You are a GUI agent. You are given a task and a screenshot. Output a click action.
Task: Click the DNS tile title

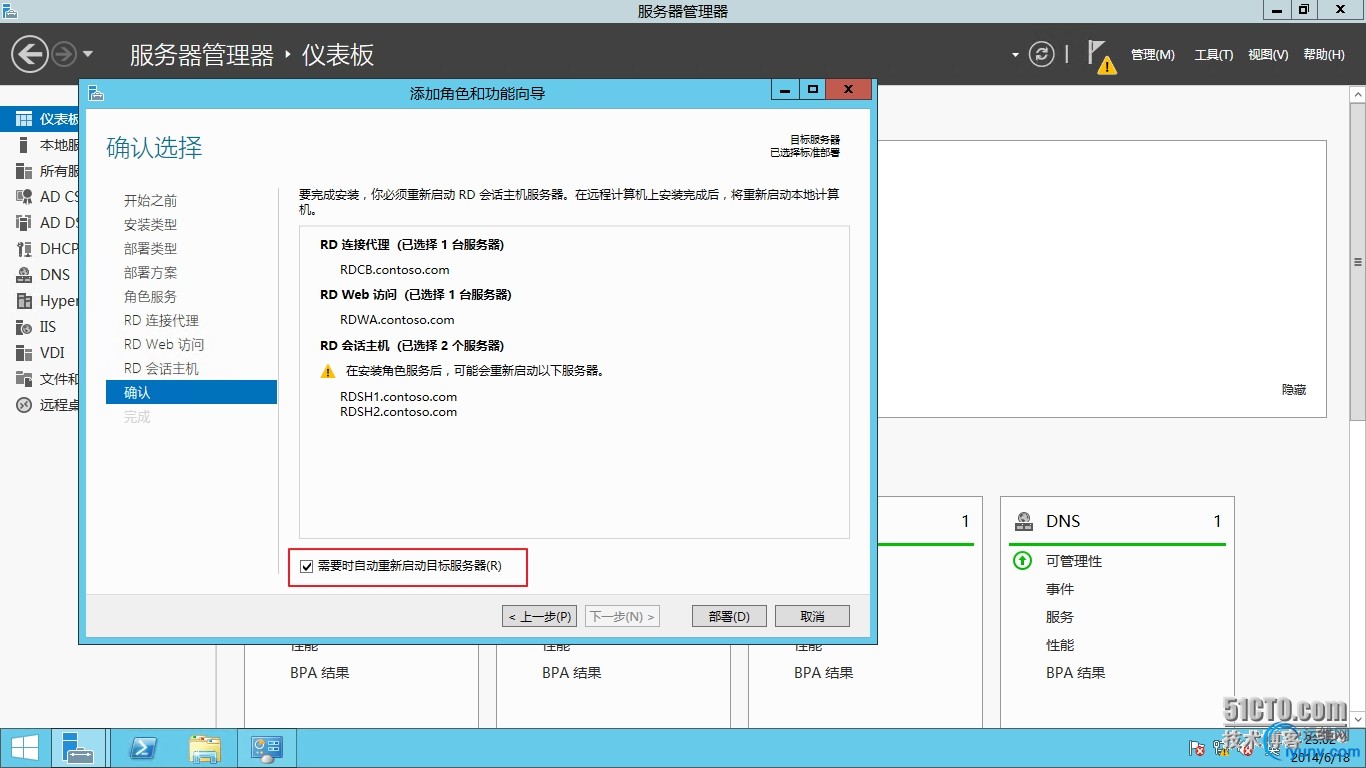(x=1063, y=521)
